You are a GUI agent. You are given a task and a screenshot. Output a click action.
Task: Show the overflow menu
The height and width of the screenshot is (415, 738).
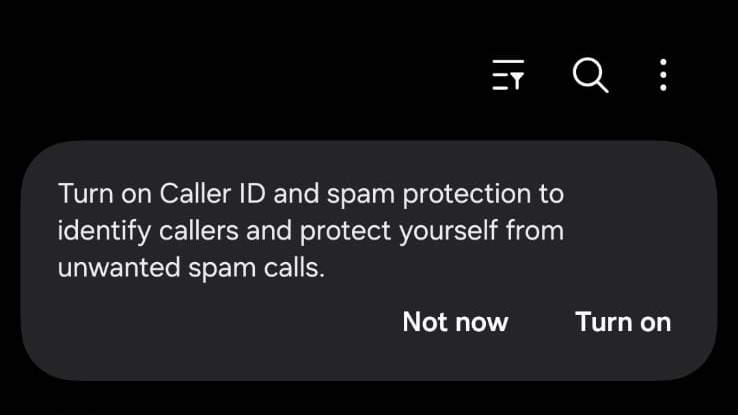pos(663,75)
